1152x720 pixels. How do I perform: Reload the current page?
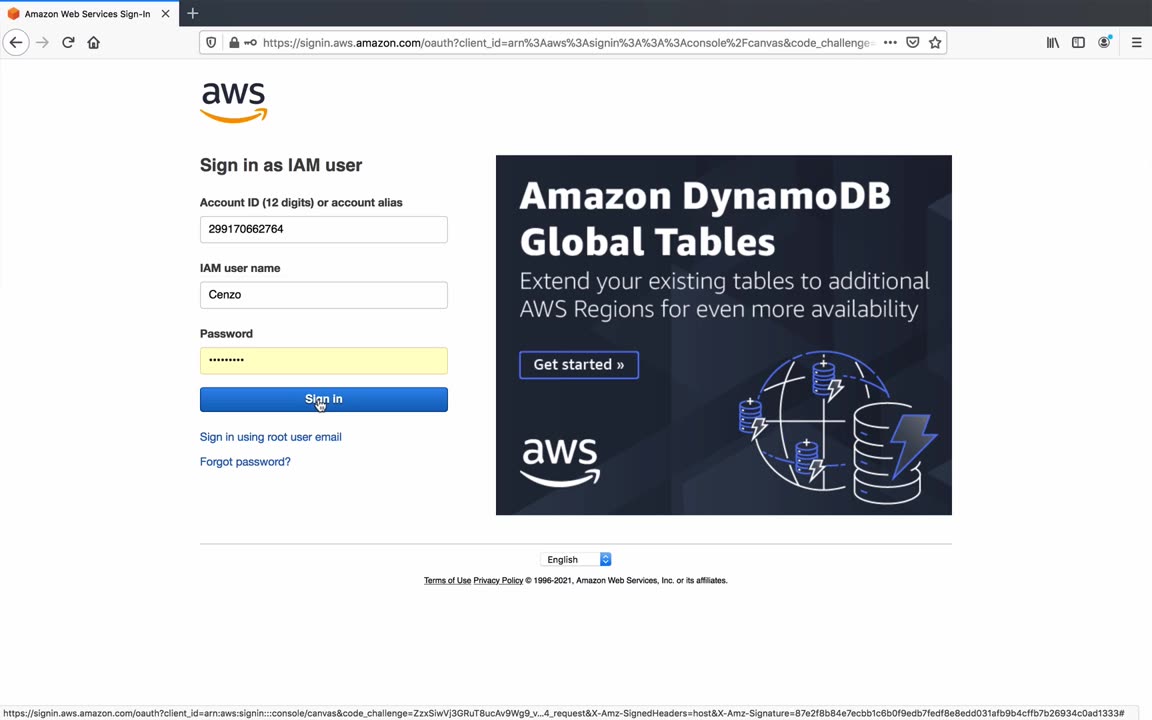(68, 43)
